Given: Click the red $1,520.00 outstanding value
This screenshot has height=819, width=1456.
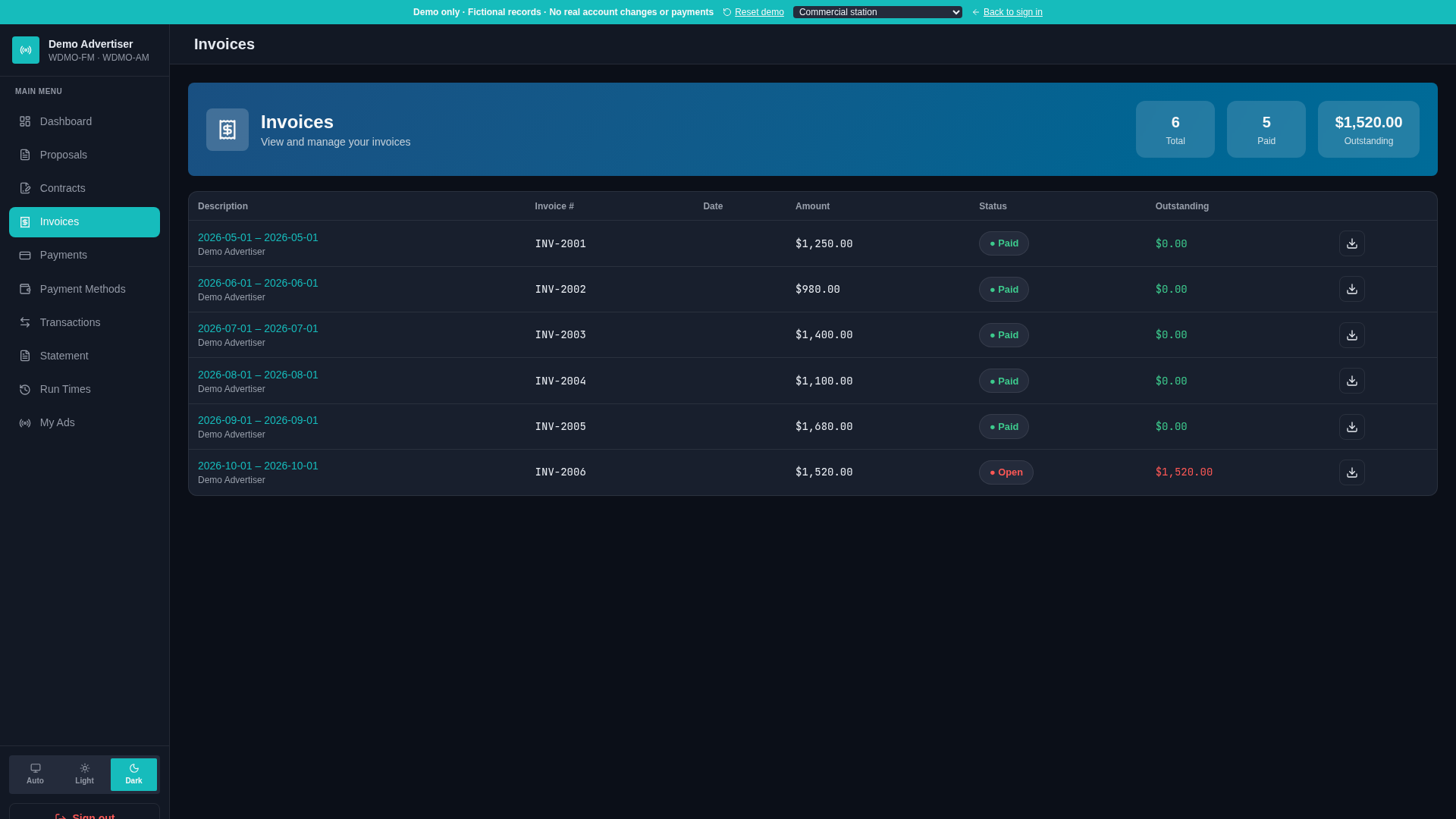Looking at the screenshot, I should (1184, 472).
